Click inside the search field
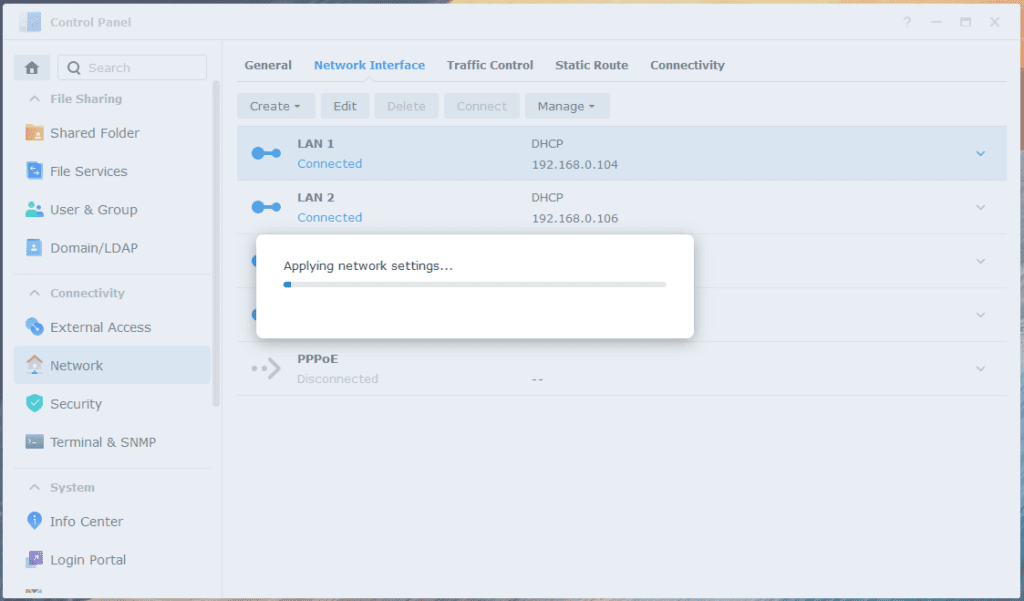Screen dimensions: 1024x601 132,66
